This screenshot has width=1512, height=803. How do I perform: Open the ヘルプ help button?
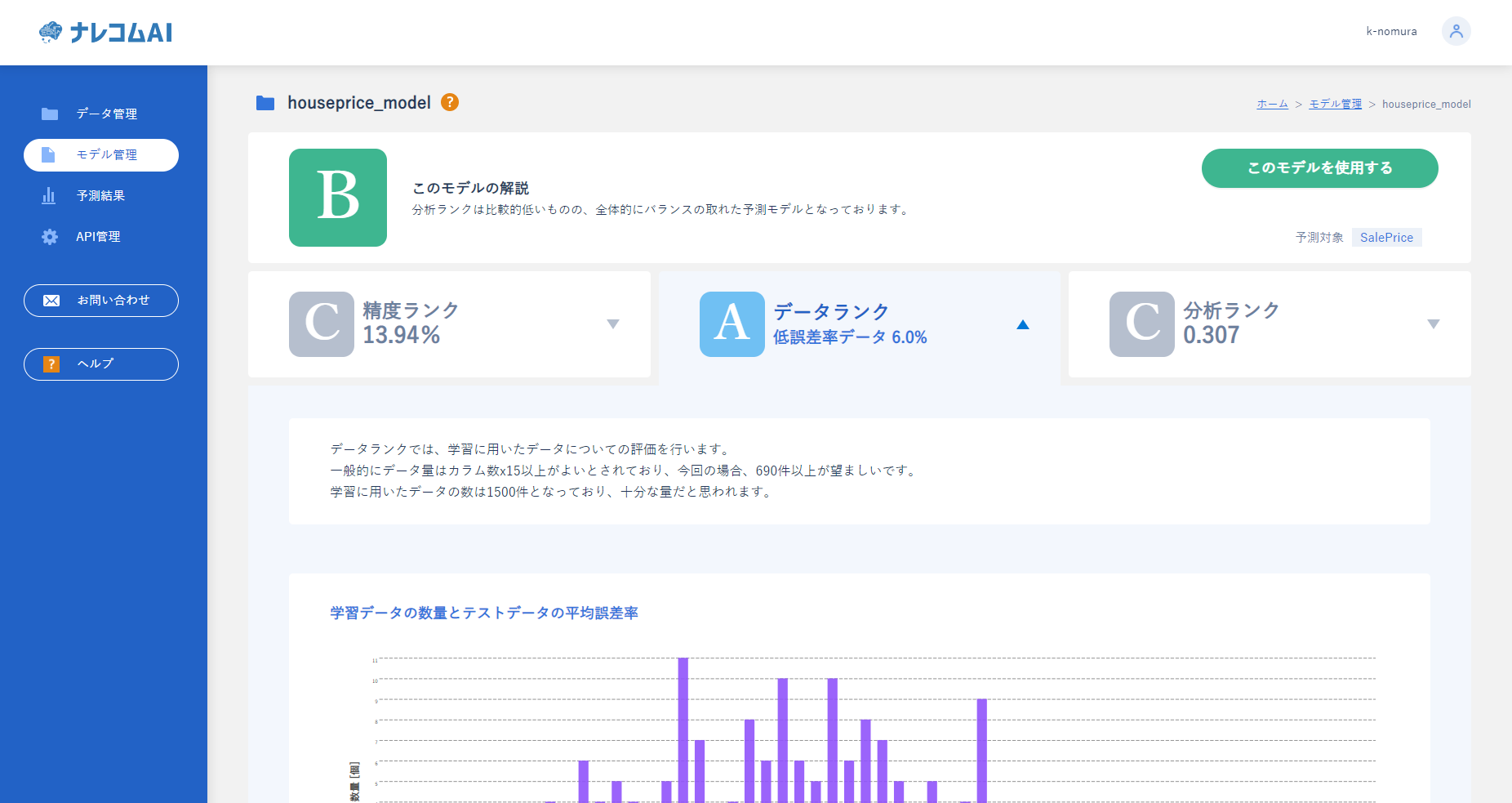coord(101,364)
